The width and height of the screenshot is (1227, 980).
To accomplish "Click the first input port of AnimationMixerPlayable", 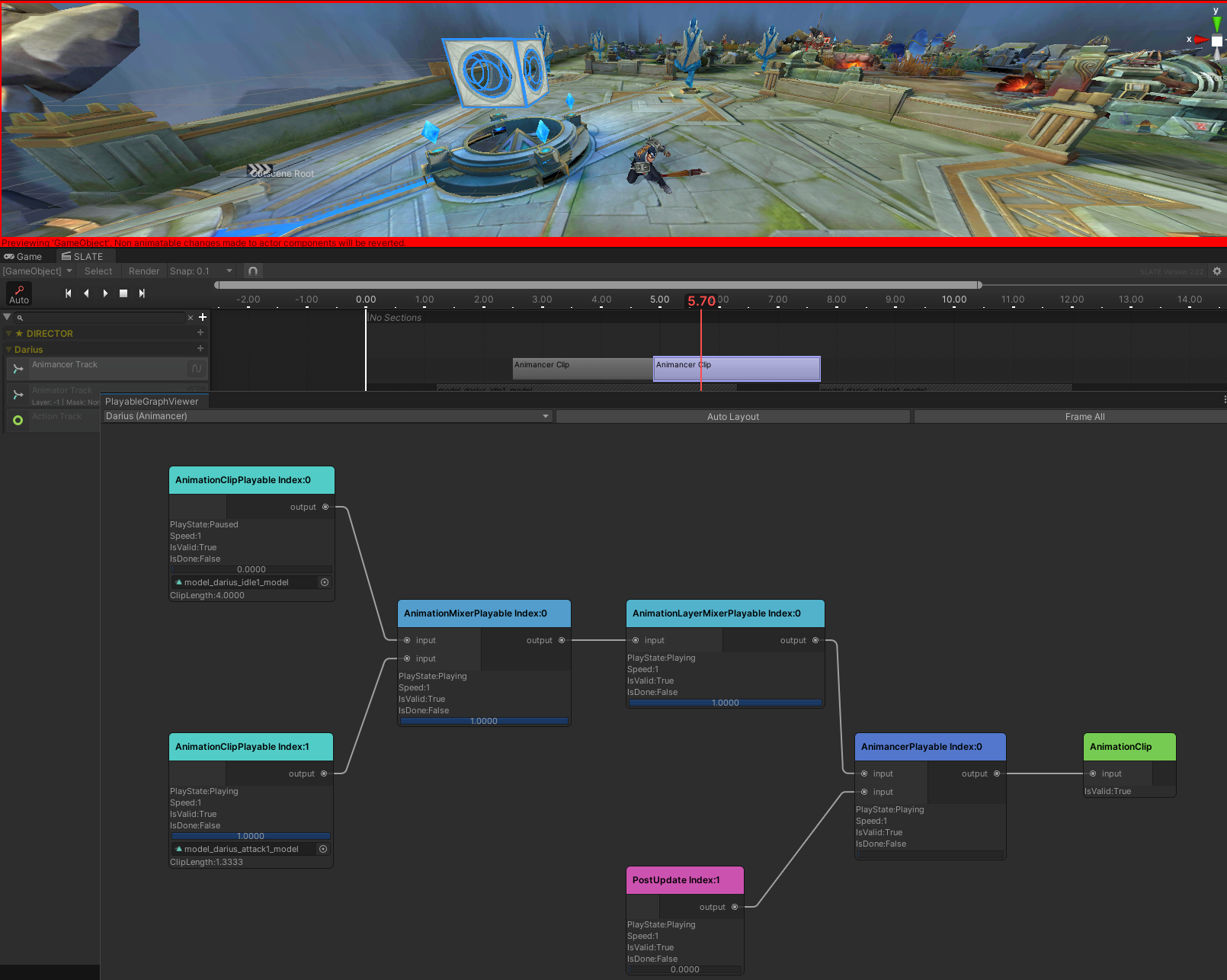I will point(407,640).
